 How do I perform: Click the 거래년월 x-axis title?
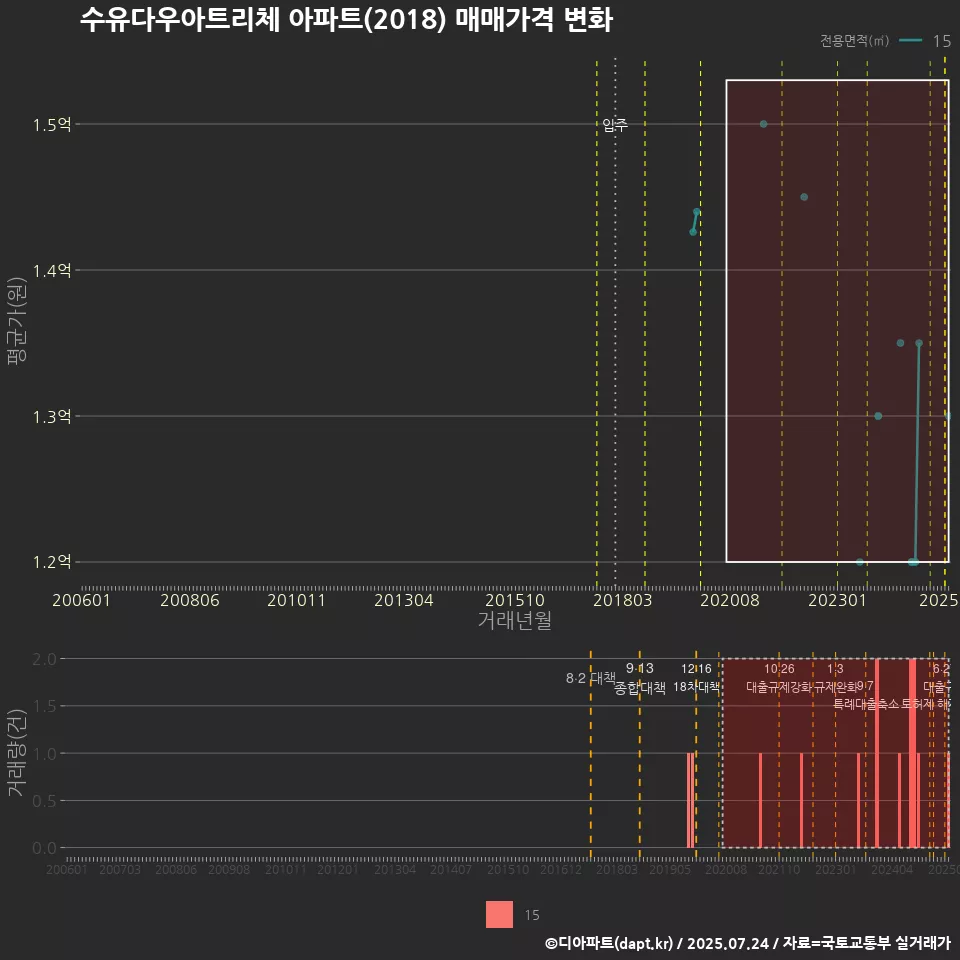click(x=514, y=620)
